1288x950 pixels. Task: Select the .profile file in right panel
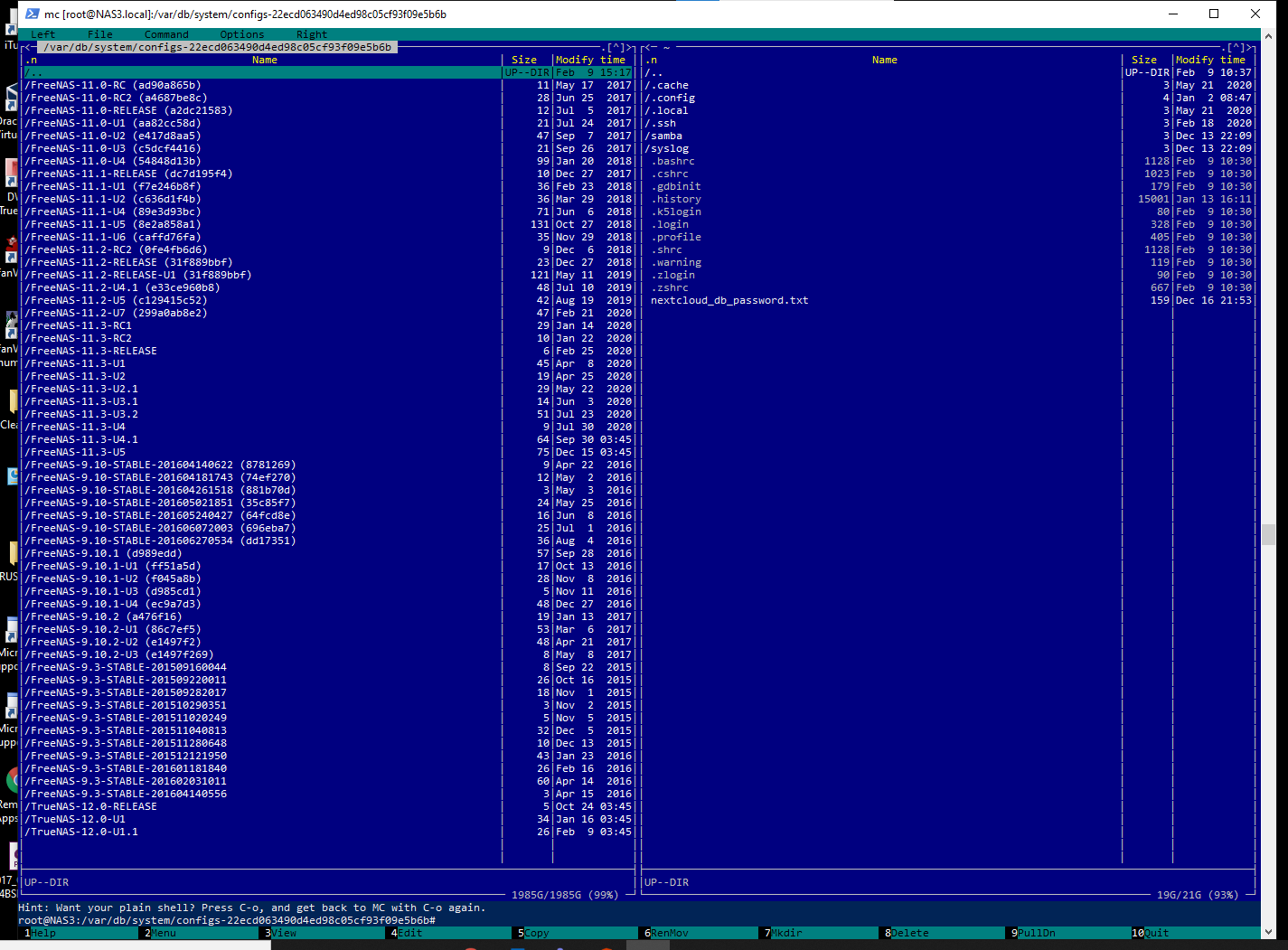(948, 237)
